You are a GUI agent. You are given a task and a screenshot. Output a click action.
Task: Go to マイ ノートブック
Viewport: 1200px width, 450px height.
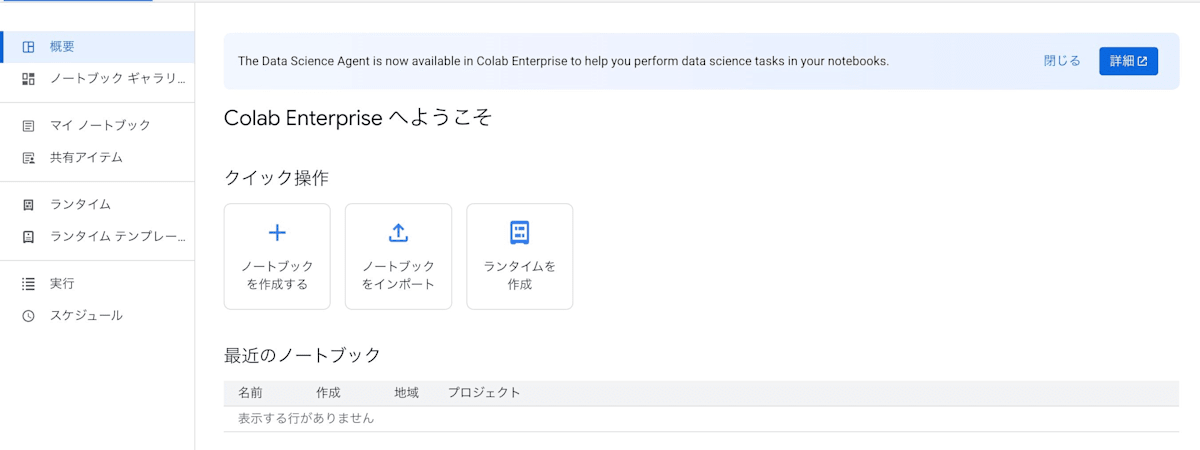[x=97, y=126]
